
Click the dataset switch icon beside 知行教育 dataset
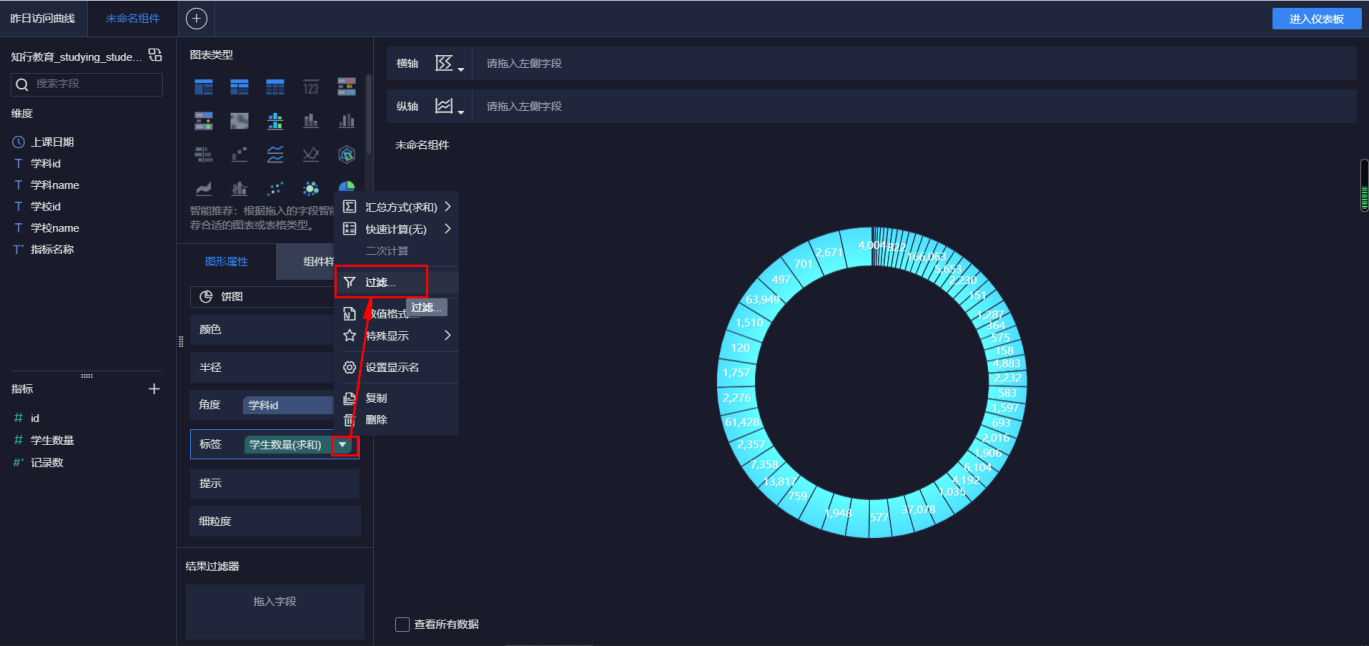(153, 57)
